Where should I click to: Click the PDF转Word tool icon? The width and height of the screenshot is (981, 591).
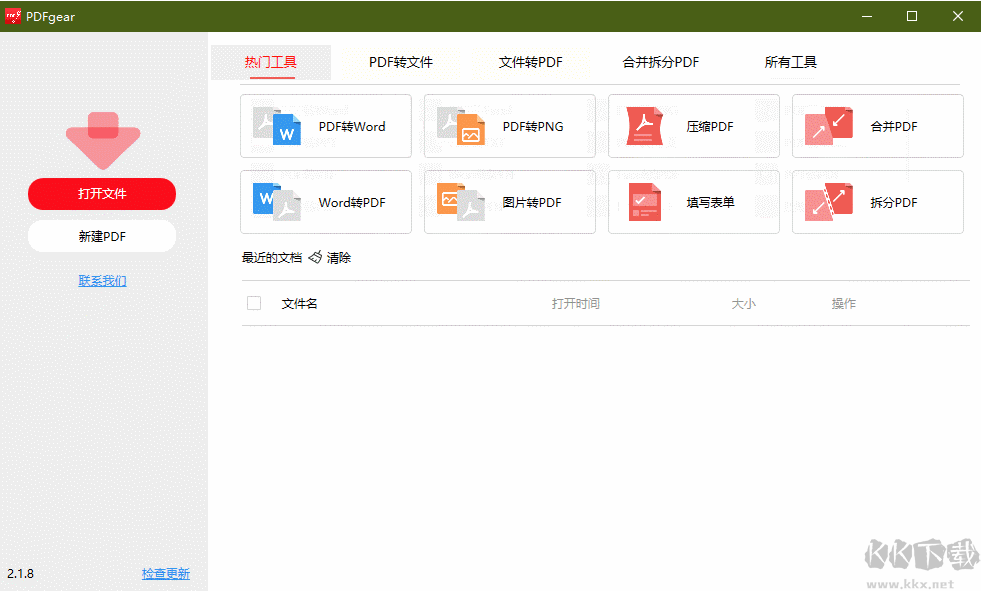click(x=277, y=126)
